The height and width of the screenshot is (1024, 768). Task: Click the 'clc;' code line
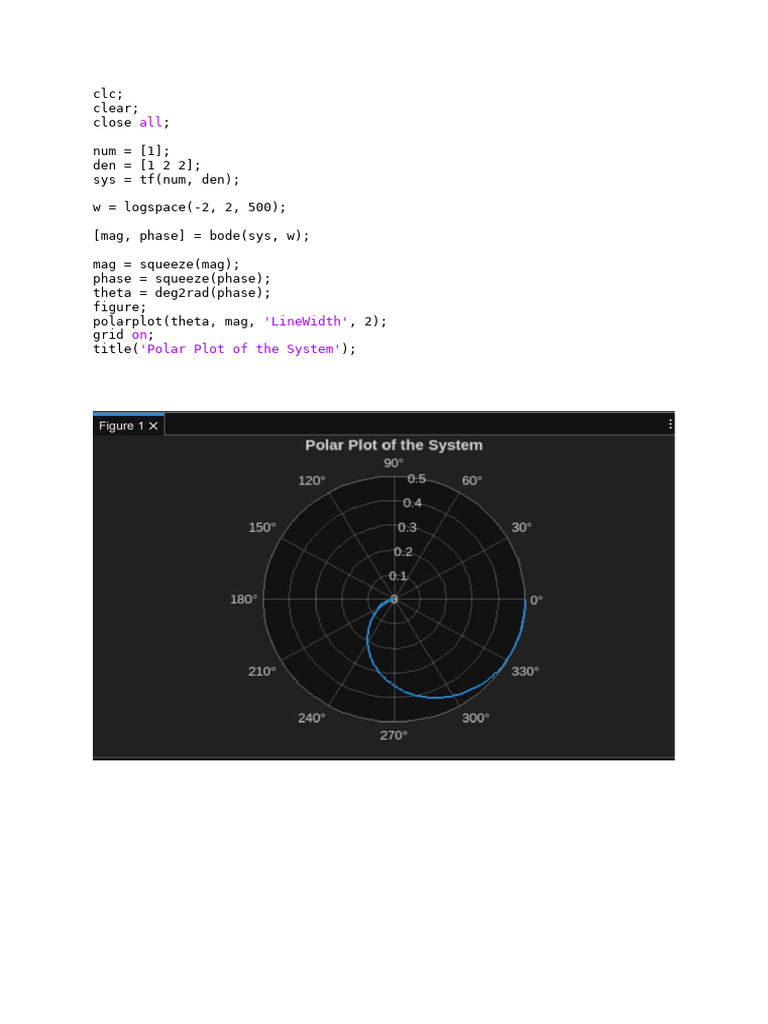point(108,94)
